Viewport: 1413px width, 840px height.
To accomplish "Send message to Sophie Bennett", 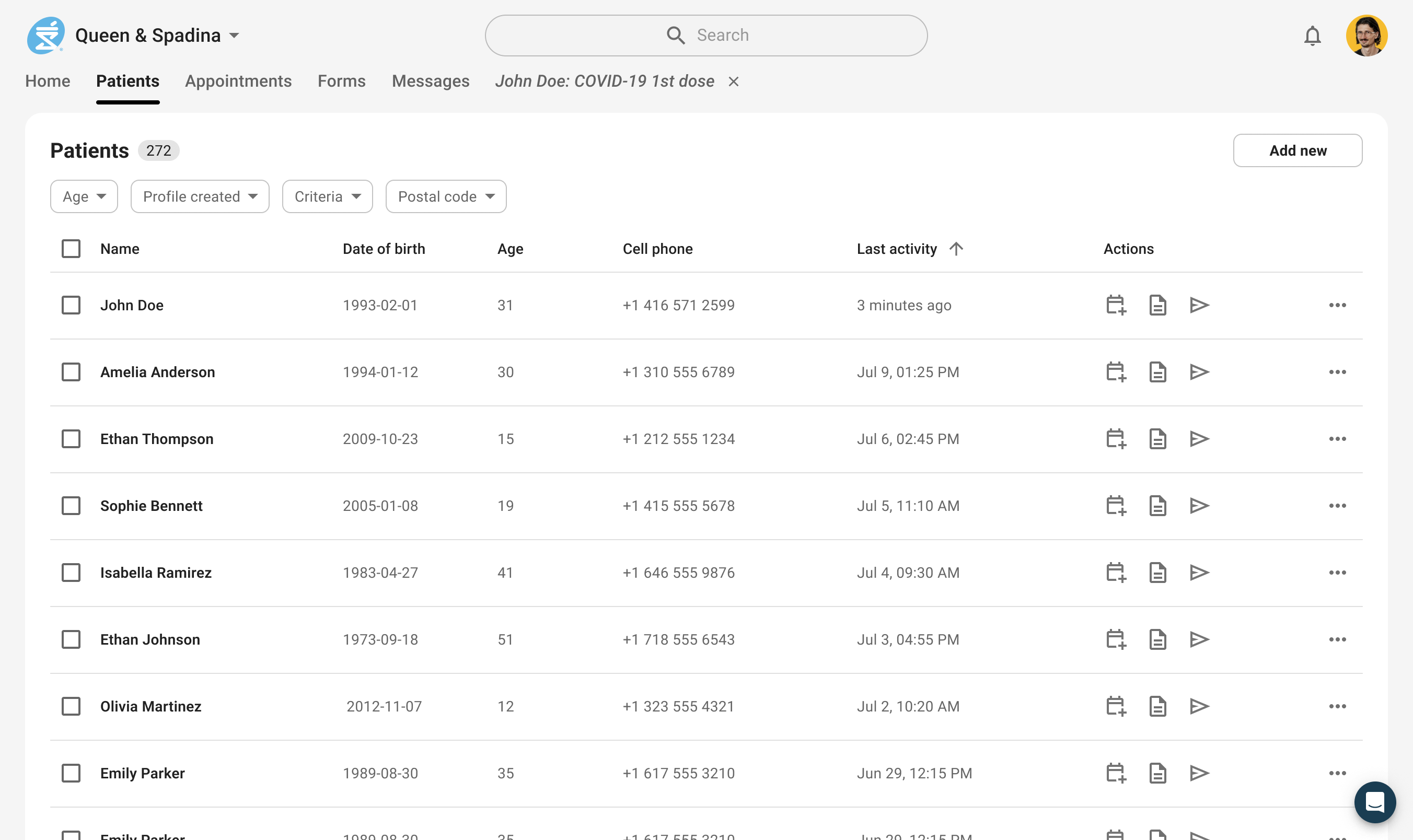I will [1199, 506].
